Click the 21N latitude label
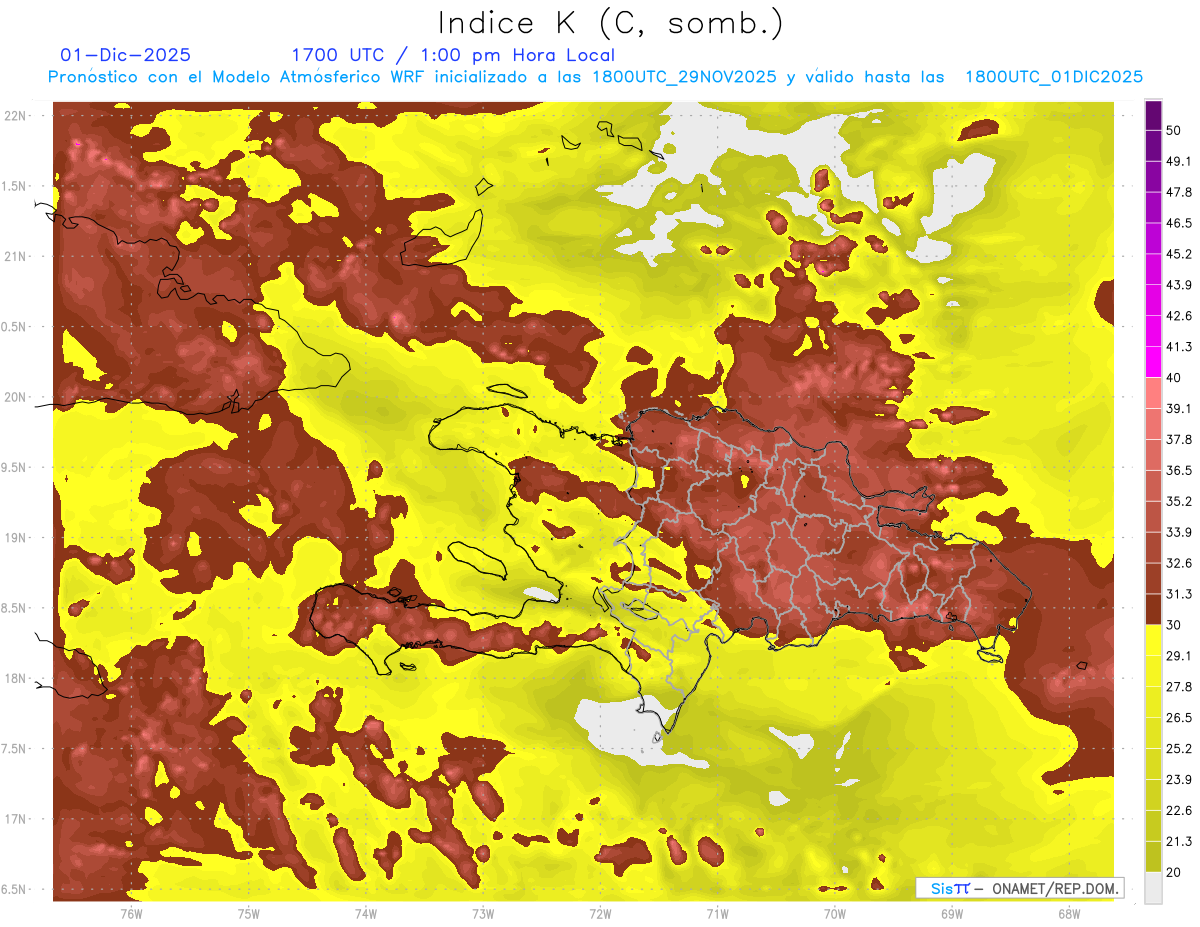This screenshot has height=927, width=1200. click(x=15, y=256)
